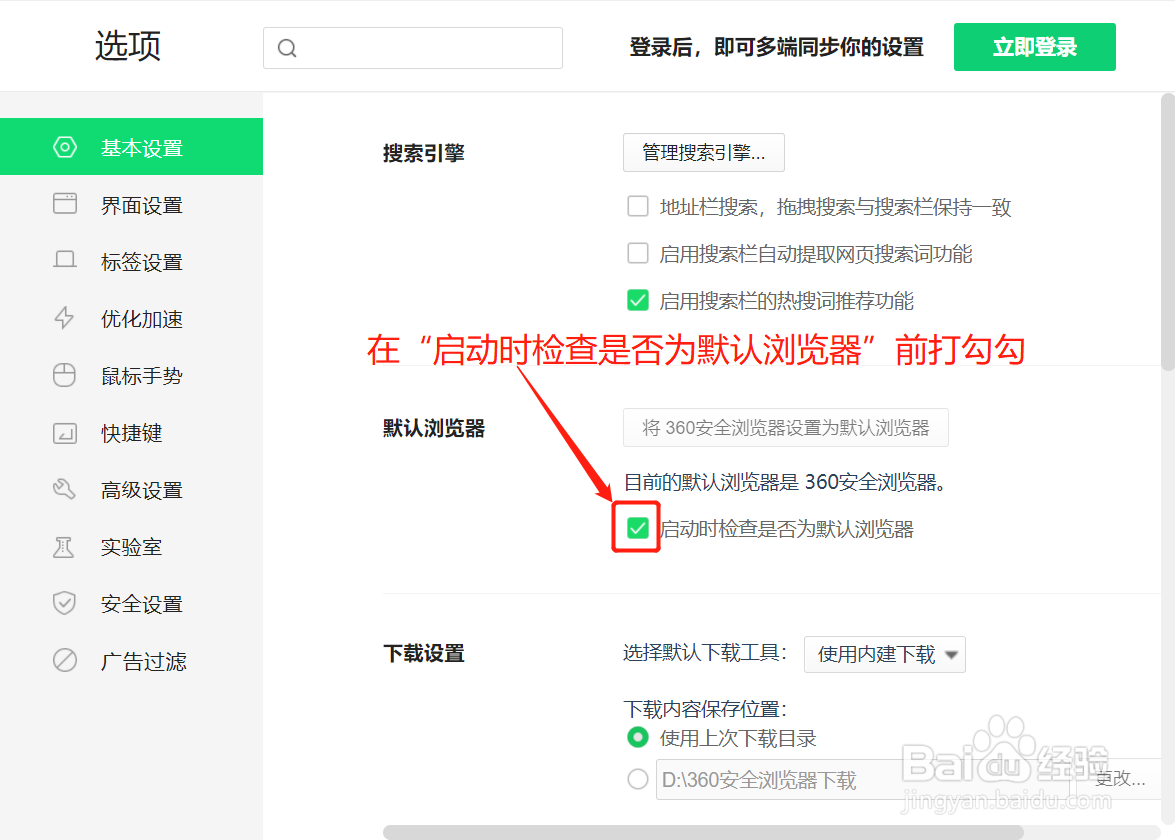This screenshot has width=1175, height=840.
Task: Select 使用上次下载目录 radio button
Action: pyautogui.click(x=638, y=737)
